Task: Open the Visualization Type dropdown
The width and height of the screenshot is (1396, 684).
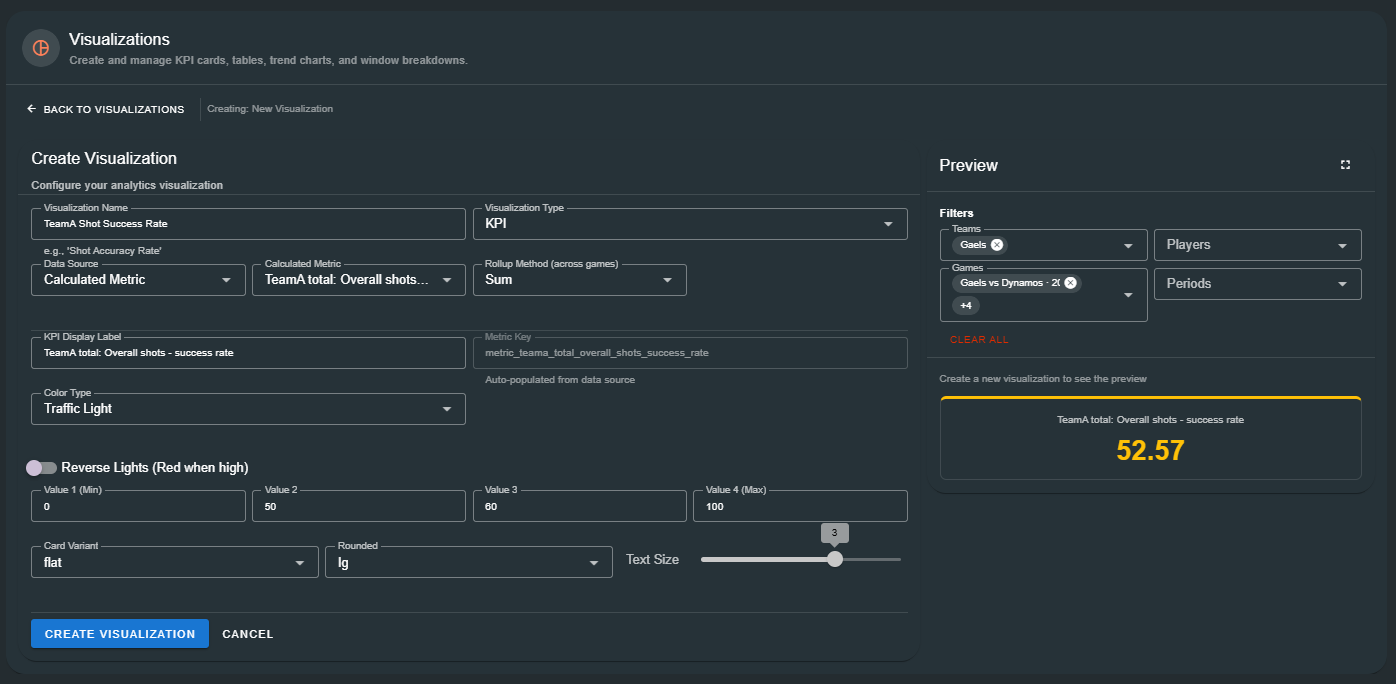Action: [690, 224]
